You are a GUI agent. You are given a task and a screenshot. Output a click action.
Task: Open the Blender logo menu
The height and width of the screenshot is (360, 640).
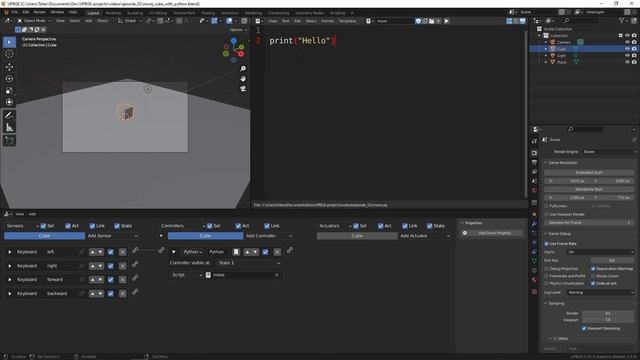pyautogui.click(x=6, y=13)
